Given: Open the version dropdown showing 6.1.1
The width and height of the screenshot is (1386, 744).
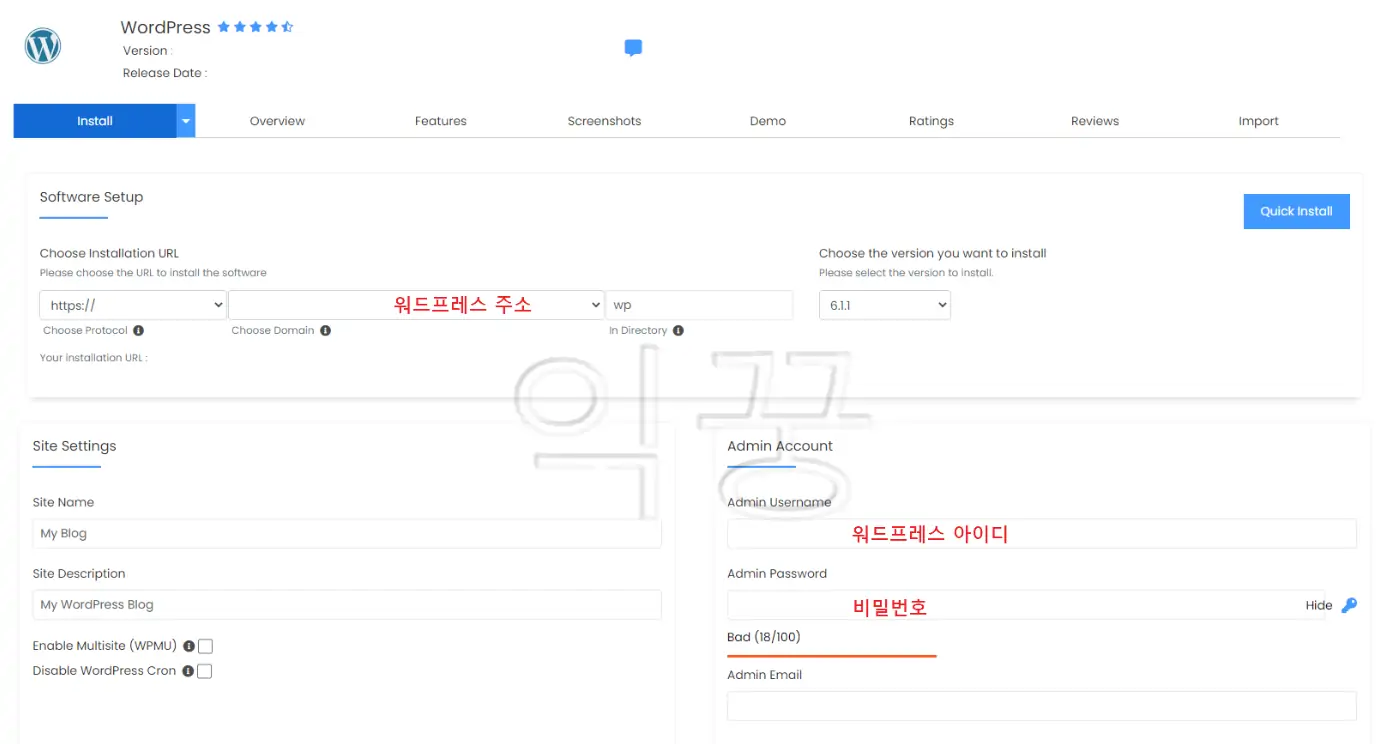Looking at the screenshot, I should pos(884,305).
